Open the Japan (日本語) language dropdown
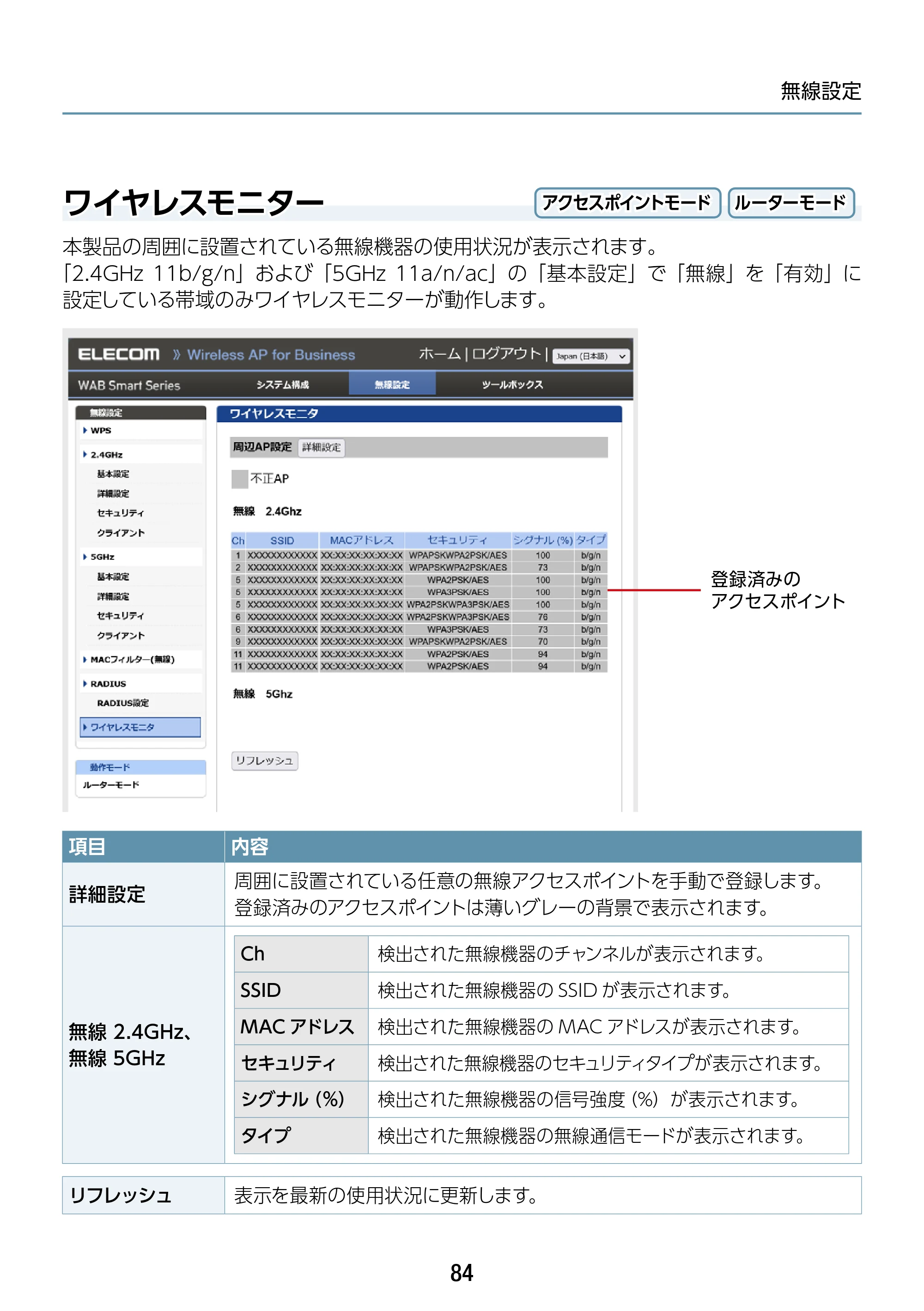924x1311 pixels. 590,356
